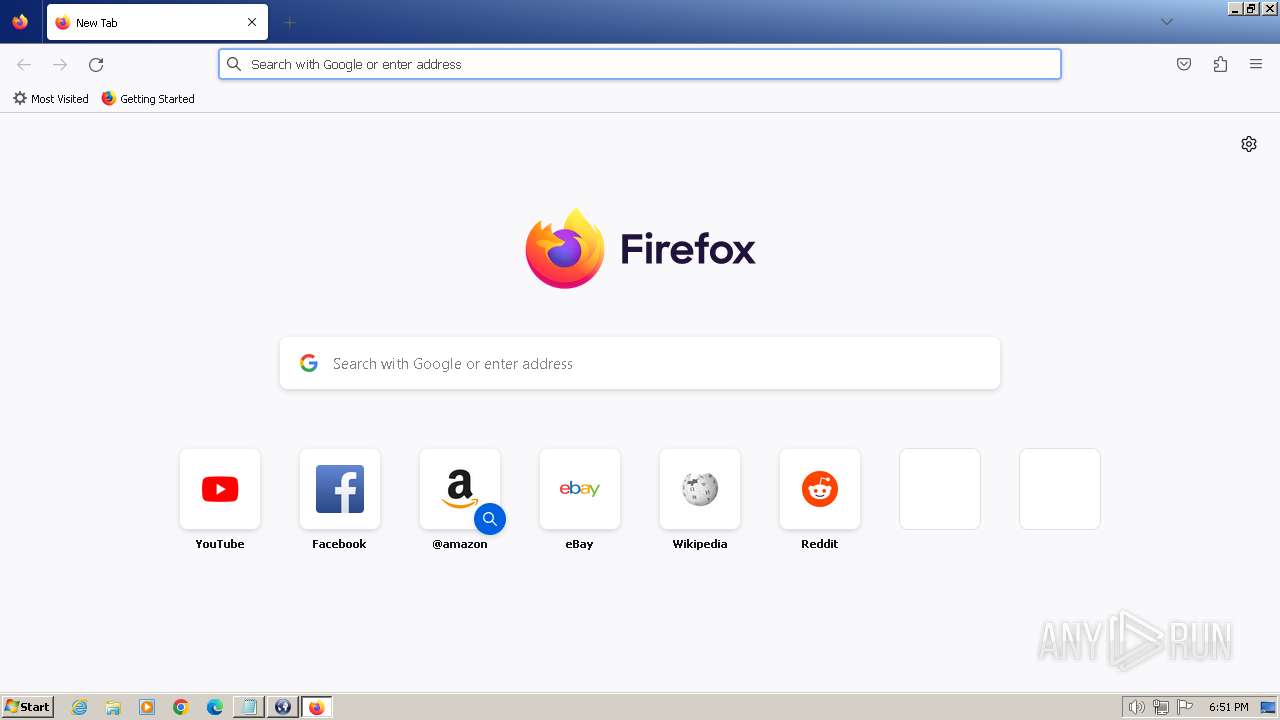Open the network tray icon

(1161, 707)
